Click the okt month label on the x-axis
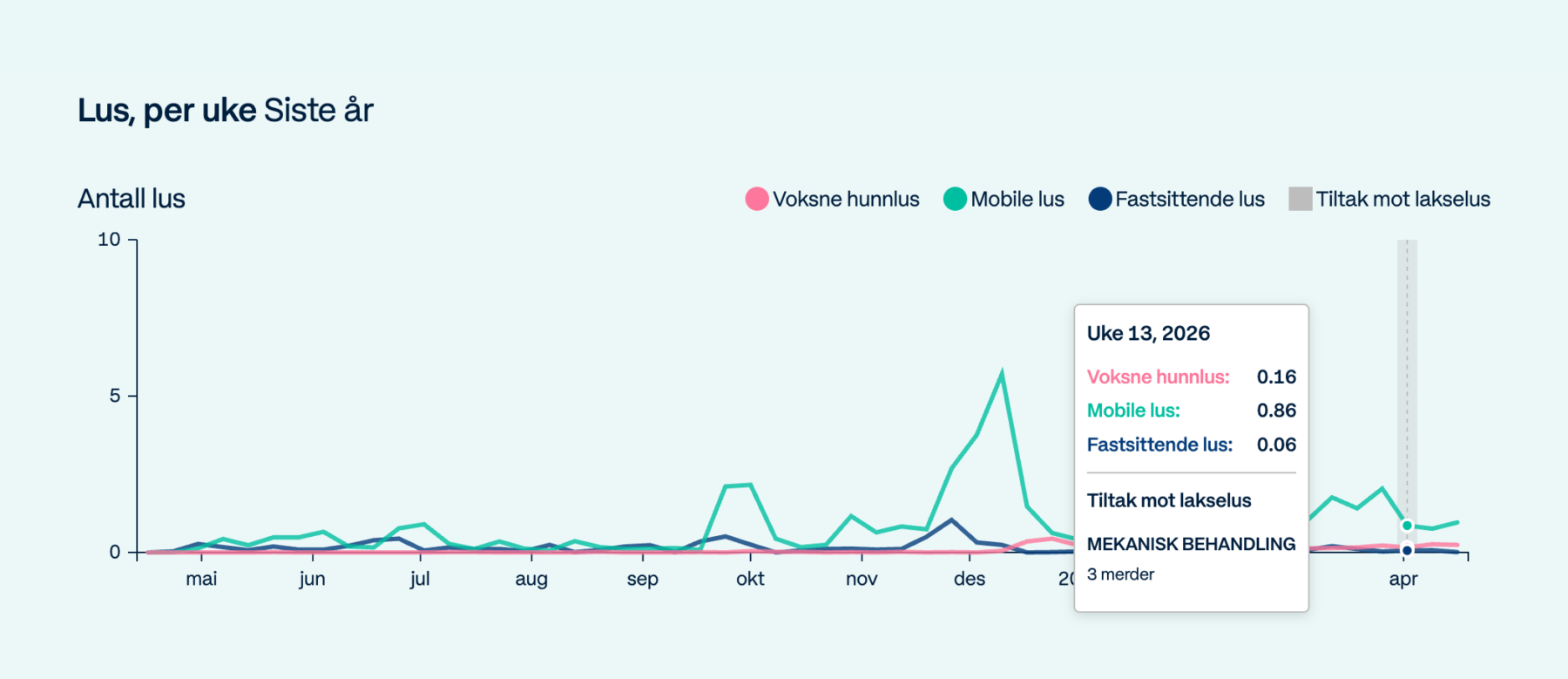The width and height of the screenshot is (1568, 679). tap(750, 579)
